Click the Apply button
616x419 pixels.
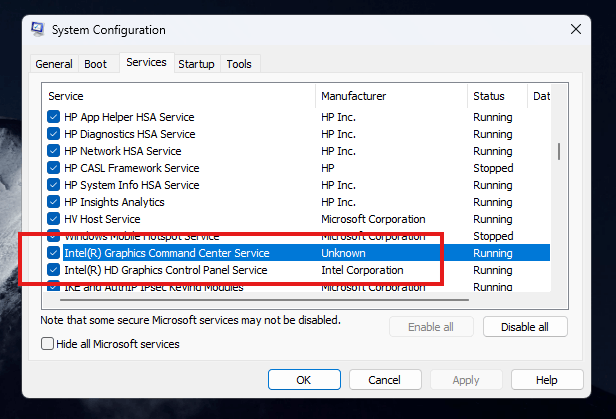click(x=466, y=380)
